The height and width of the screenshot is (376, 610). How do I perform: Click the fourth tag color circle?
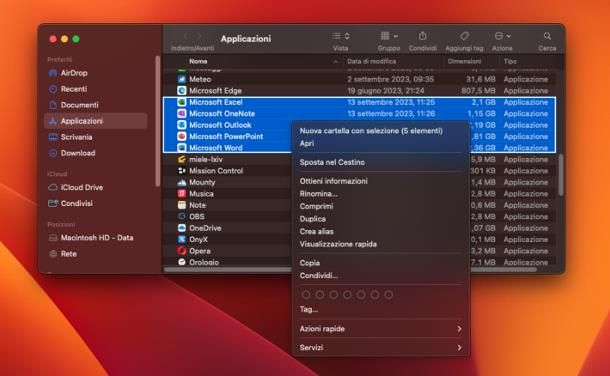pos(347,295)
